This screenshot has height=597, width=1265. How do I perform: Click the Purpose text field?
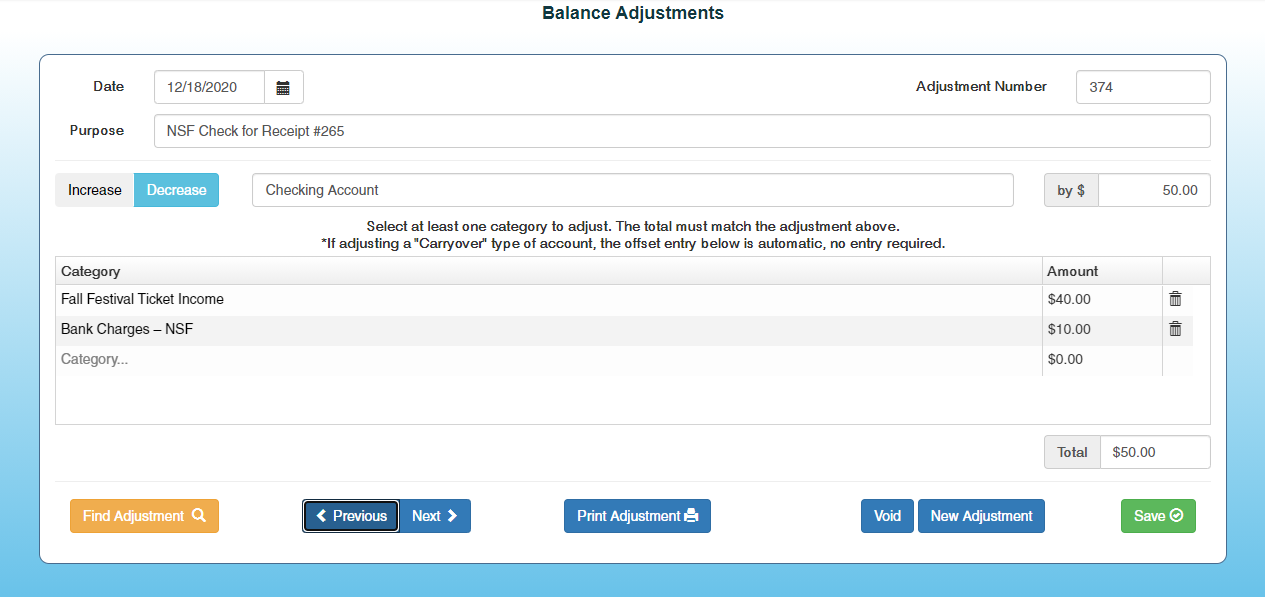click(681, 131)
